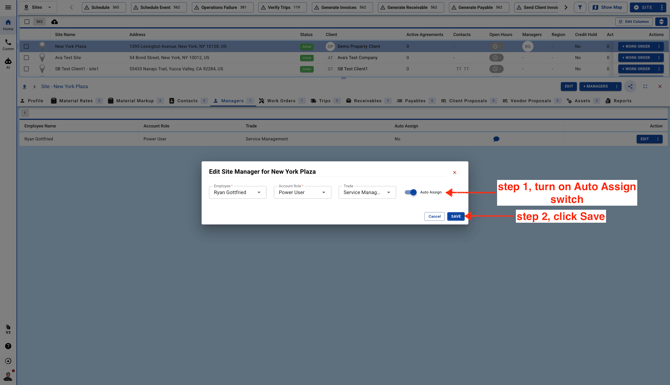Viewport: 670px width, 385px height.
Task: Switch to the Contacts tab
Action: pyautogui.click(x=188, y=101)
